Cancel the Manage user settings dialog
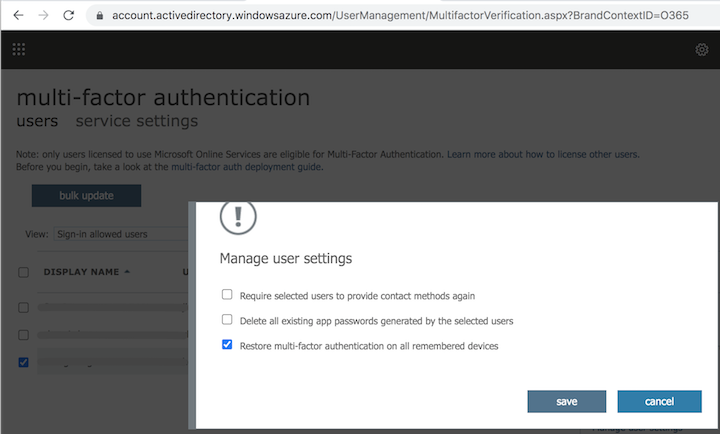 pos(659,401)
